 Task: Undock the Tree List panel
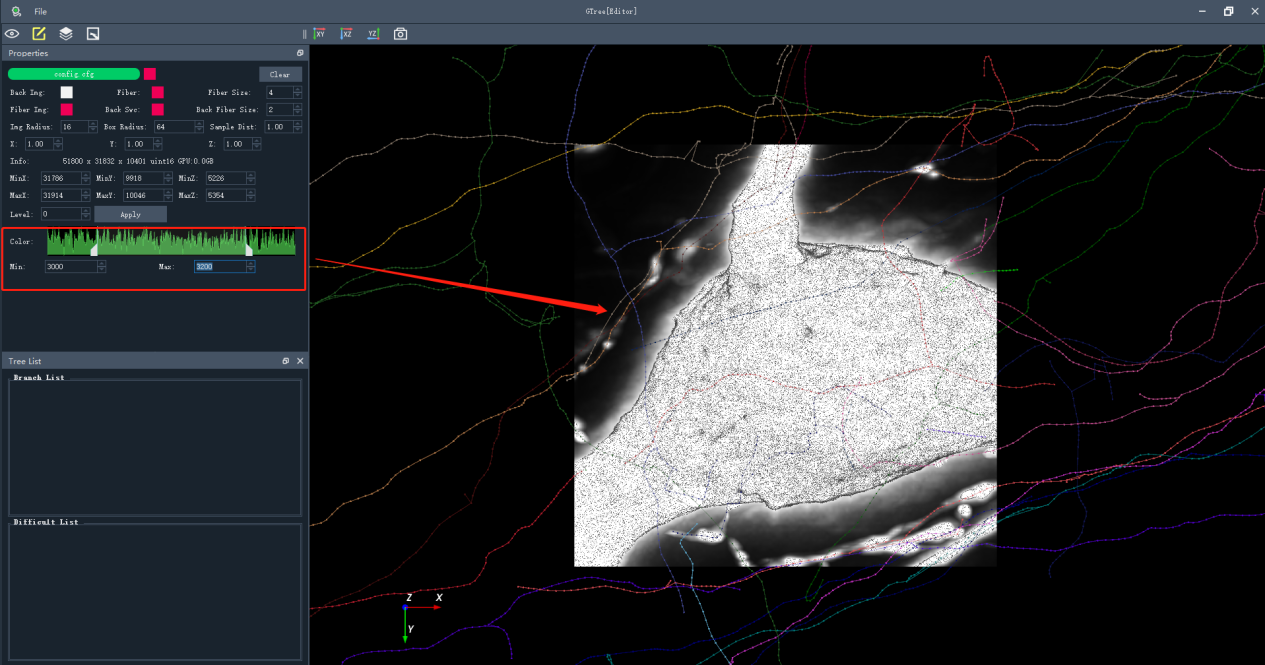(285, 361)
